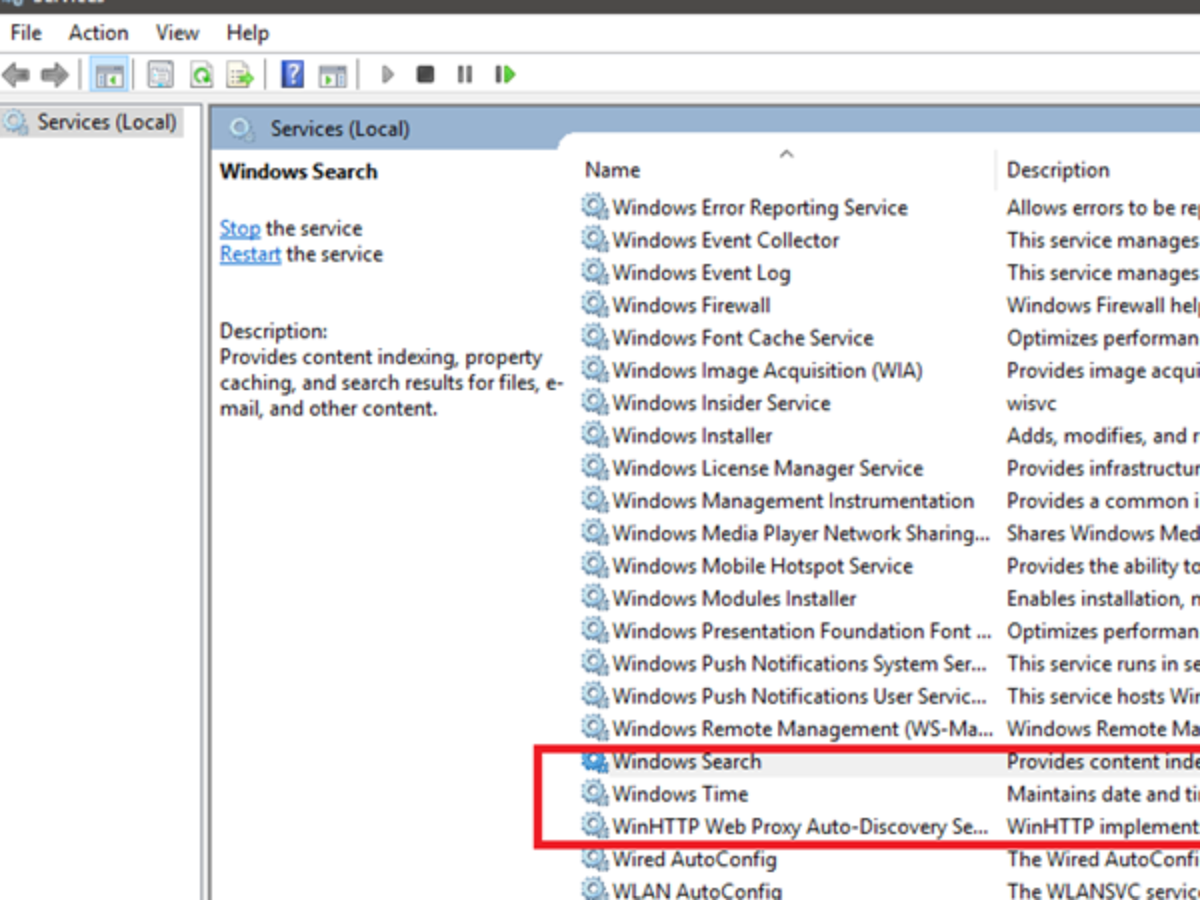The image size is (1200, 900).
Task: Click the Services (Local) pane header
Action: click(x=340, y=129)
